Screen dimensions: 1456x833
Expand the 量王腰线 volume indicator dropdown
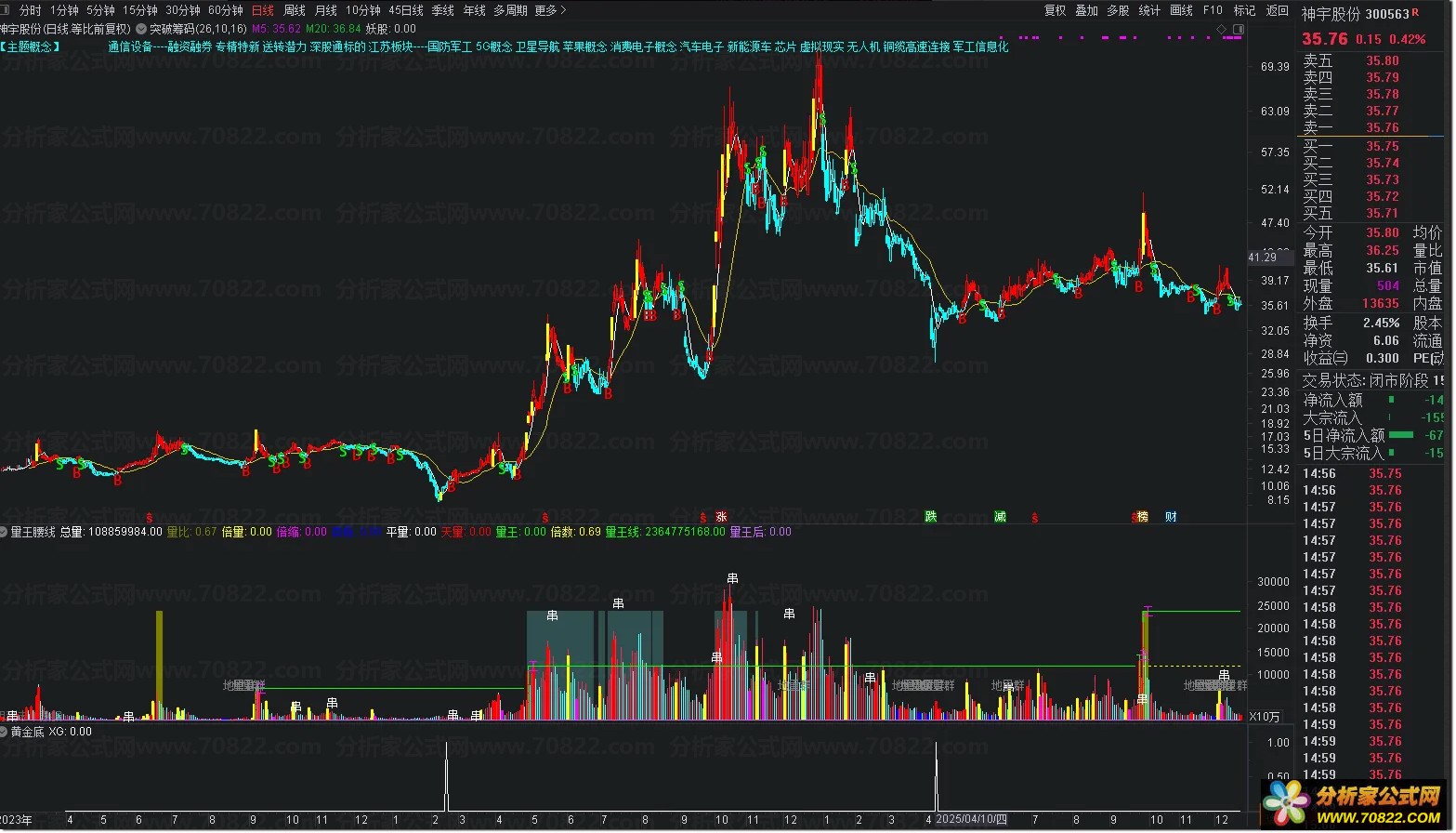coord(5,532)
